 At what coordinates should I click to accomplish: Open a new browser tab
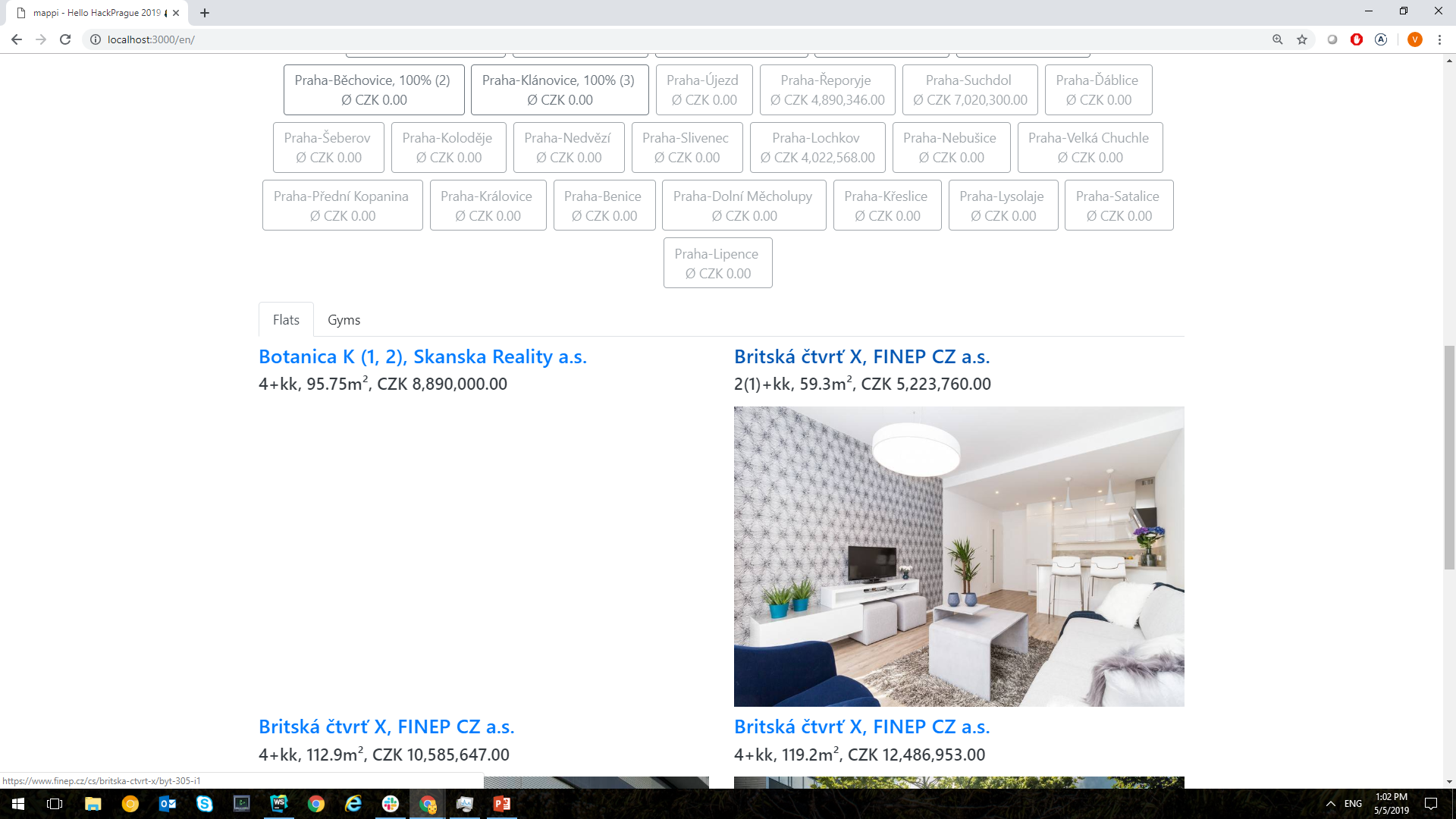pos(205,13)
